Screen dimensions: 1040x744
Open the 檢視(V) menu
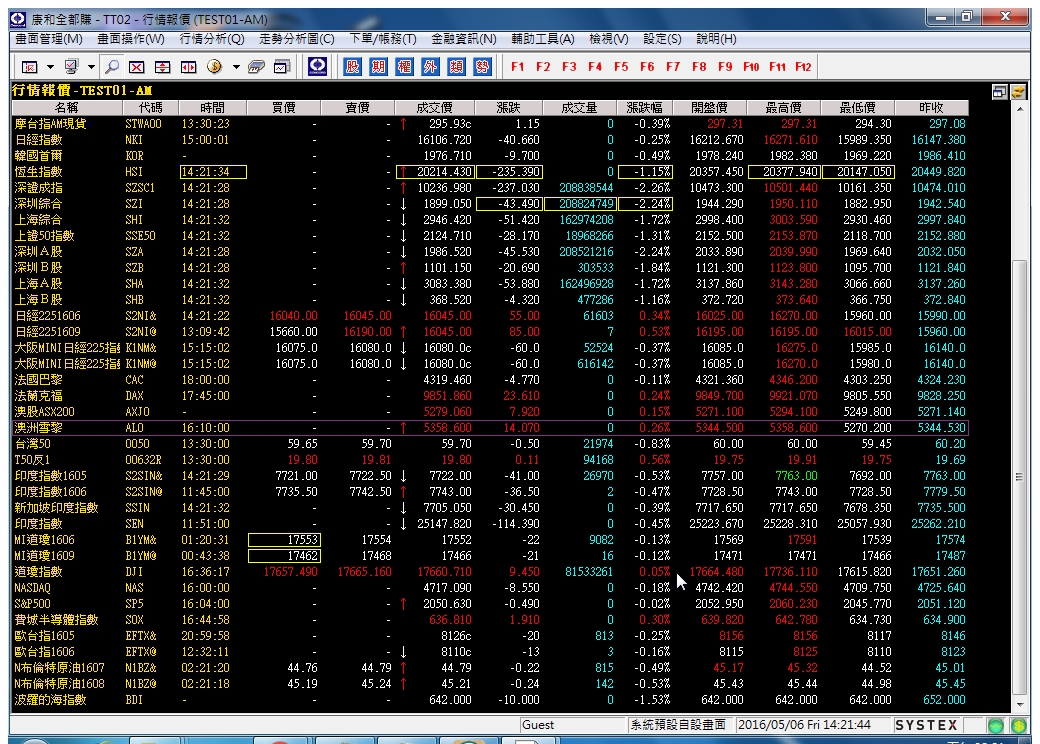(x=609, y=39)
